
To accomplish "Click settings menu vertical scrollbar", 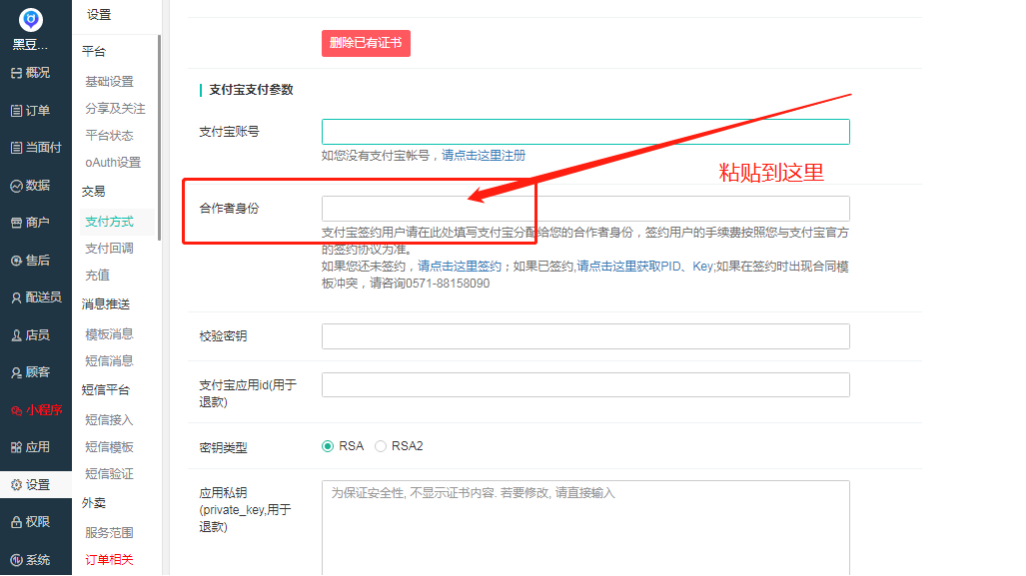I will tap(159, 137).
